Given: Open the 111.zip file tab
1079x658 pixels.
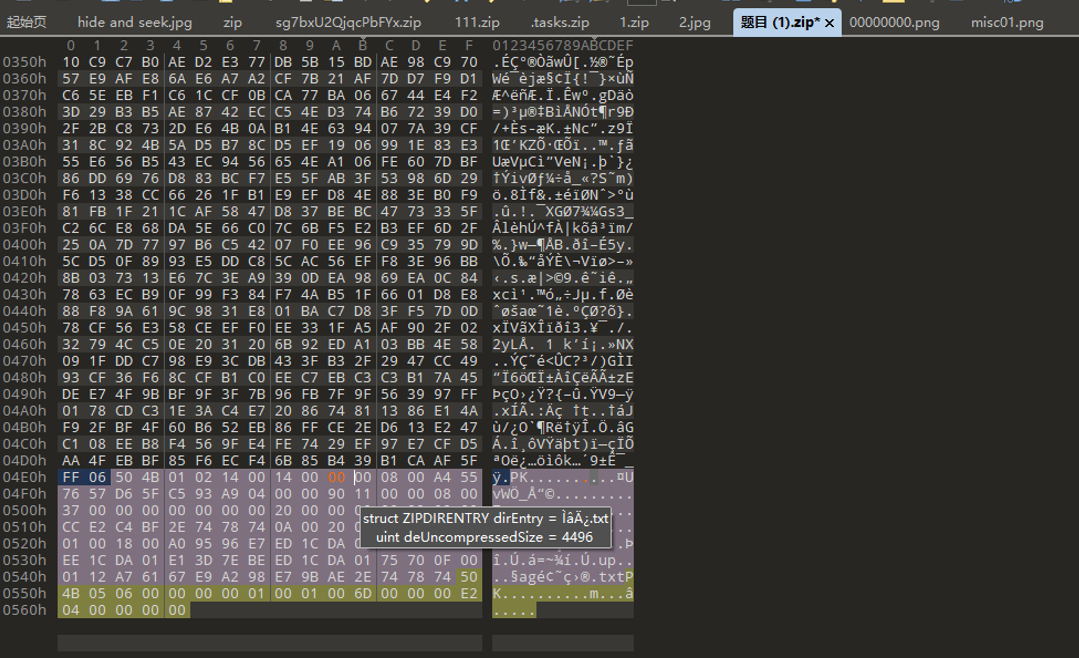Looking at the screenshot, I should tap(477, 22).
